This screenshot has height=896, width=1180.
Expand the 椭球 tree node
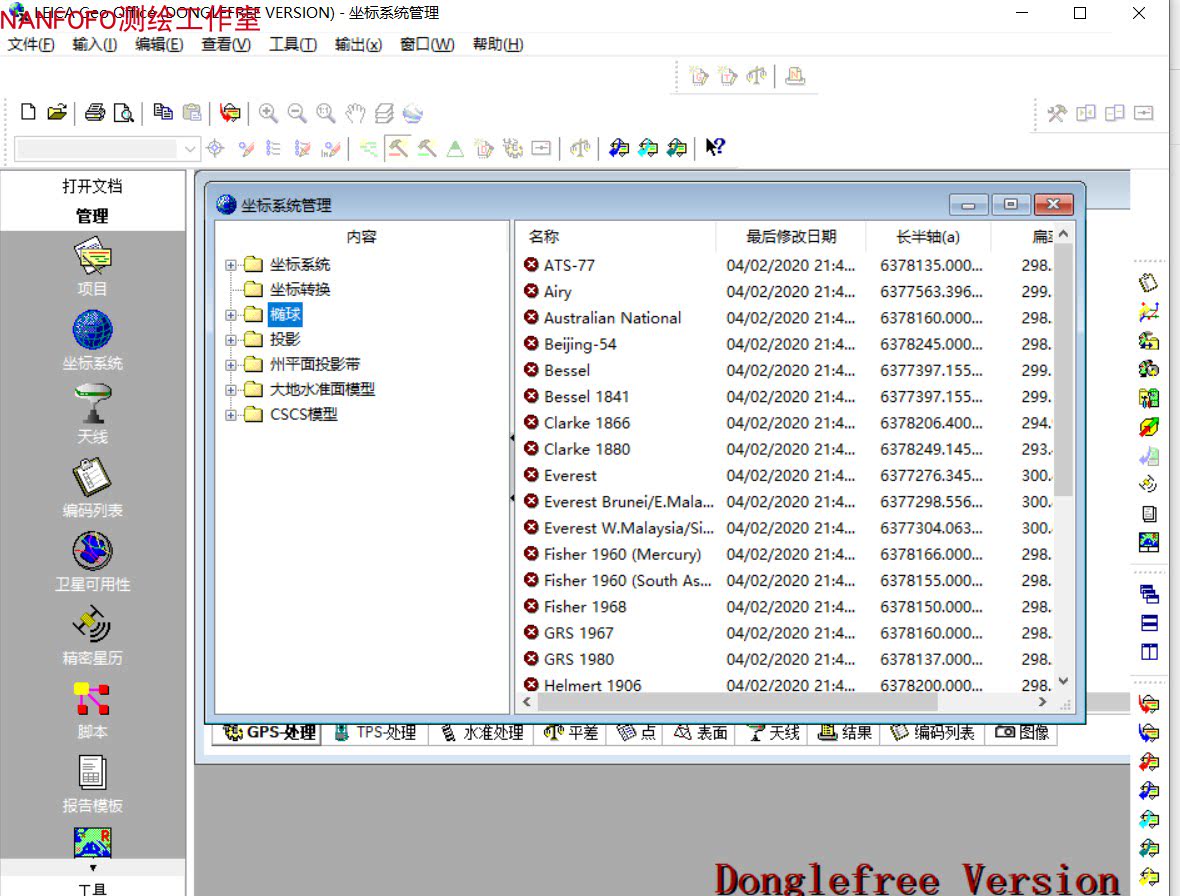(x=231, y=314)
